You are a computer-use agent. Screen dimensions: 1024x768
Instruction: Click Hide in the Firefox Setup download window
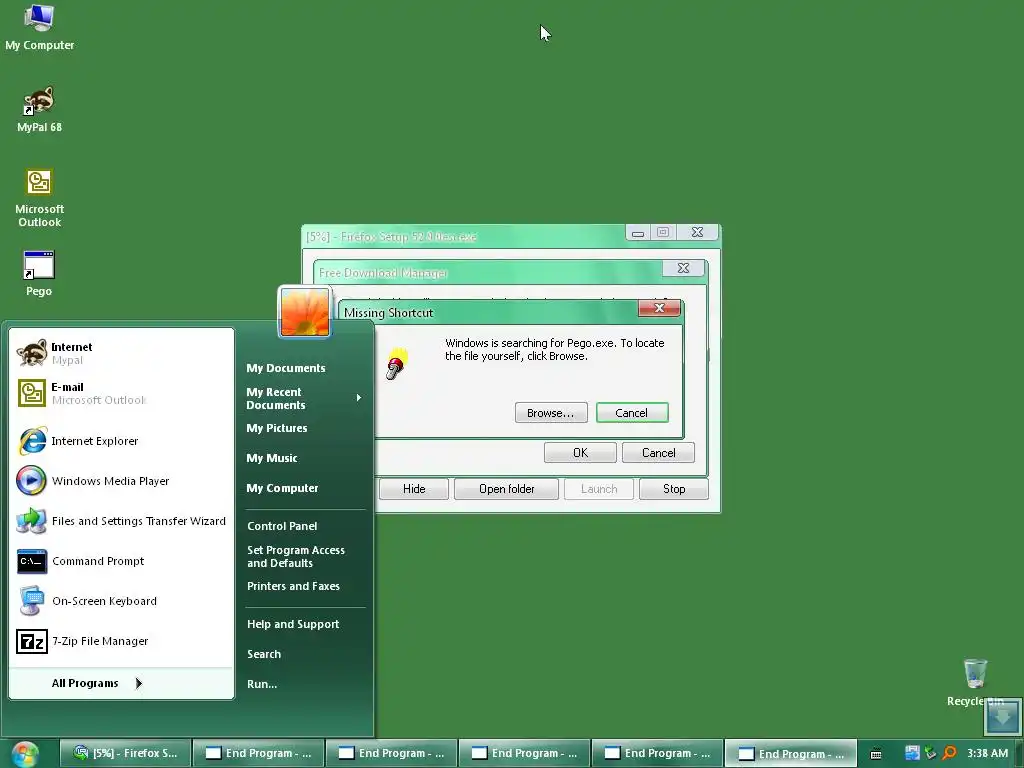[x=414, y=489]
